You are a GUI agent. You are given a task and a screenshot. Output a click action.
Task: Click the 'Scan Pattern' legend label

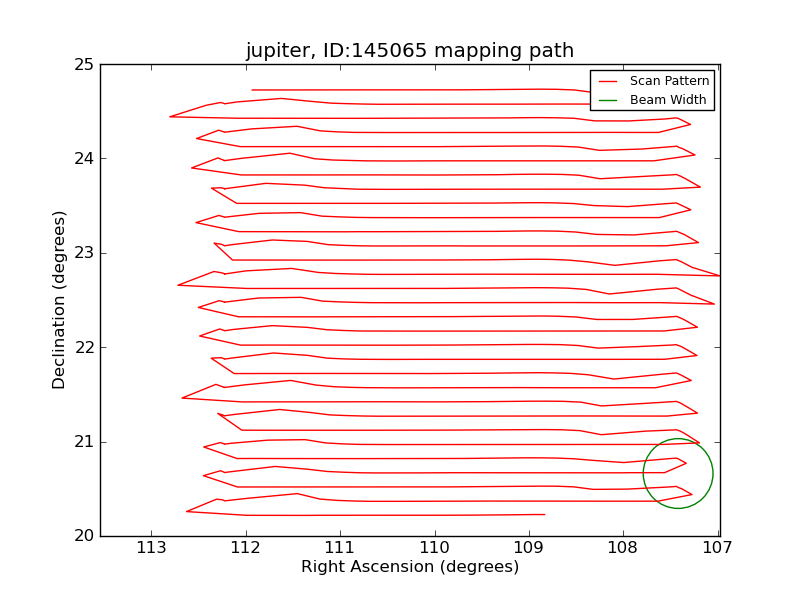point(669,81)
